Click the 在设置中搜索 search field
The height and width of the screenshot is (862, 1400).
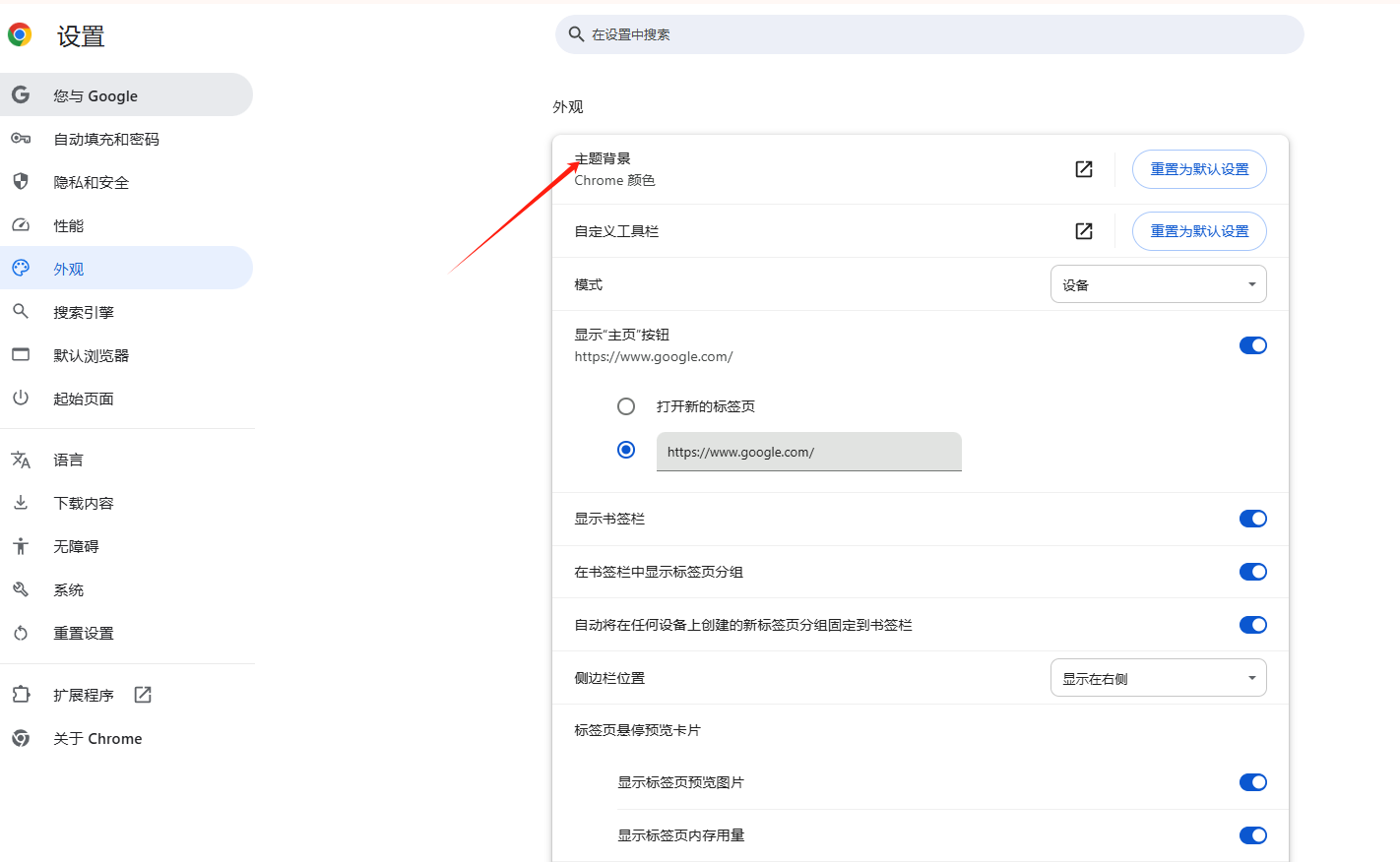click(x=929, y=34)
